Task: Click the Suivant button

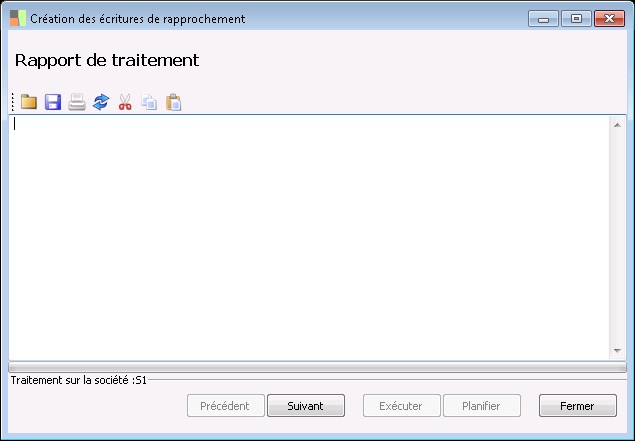Action: (x=306, y=406)
